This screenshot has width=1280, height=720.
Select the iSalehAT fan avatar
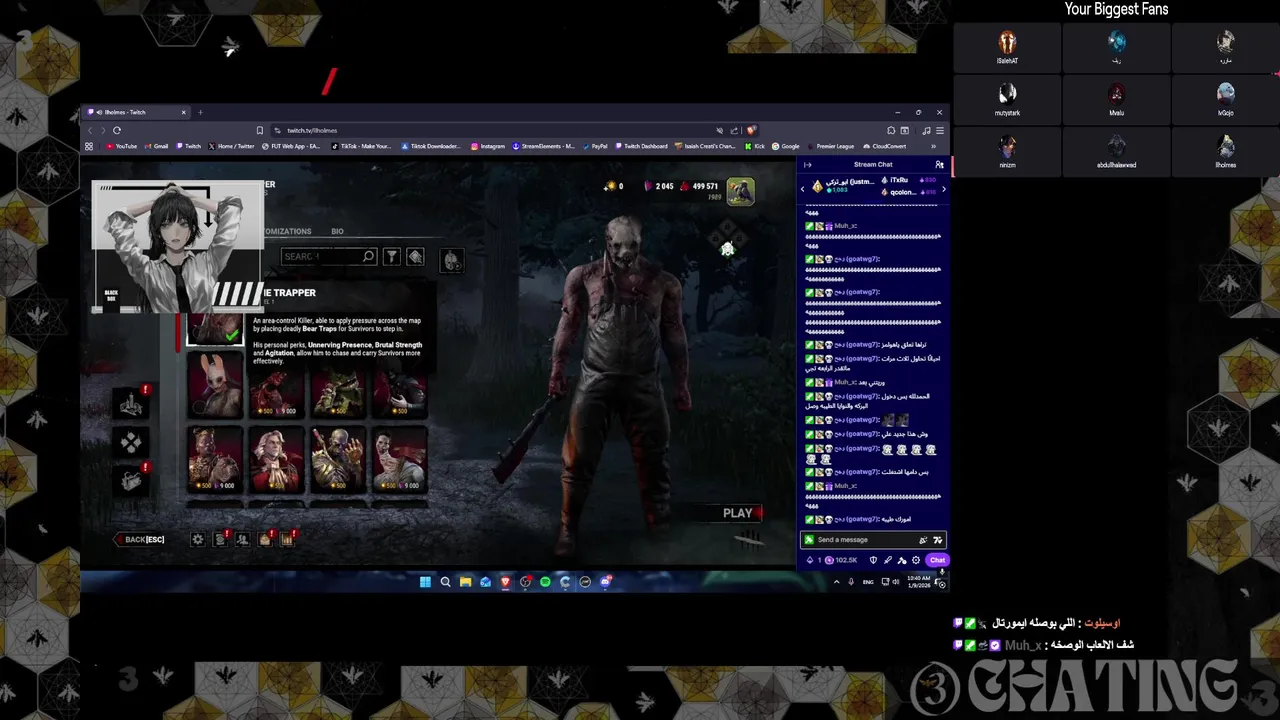(x=1007, y=42)
